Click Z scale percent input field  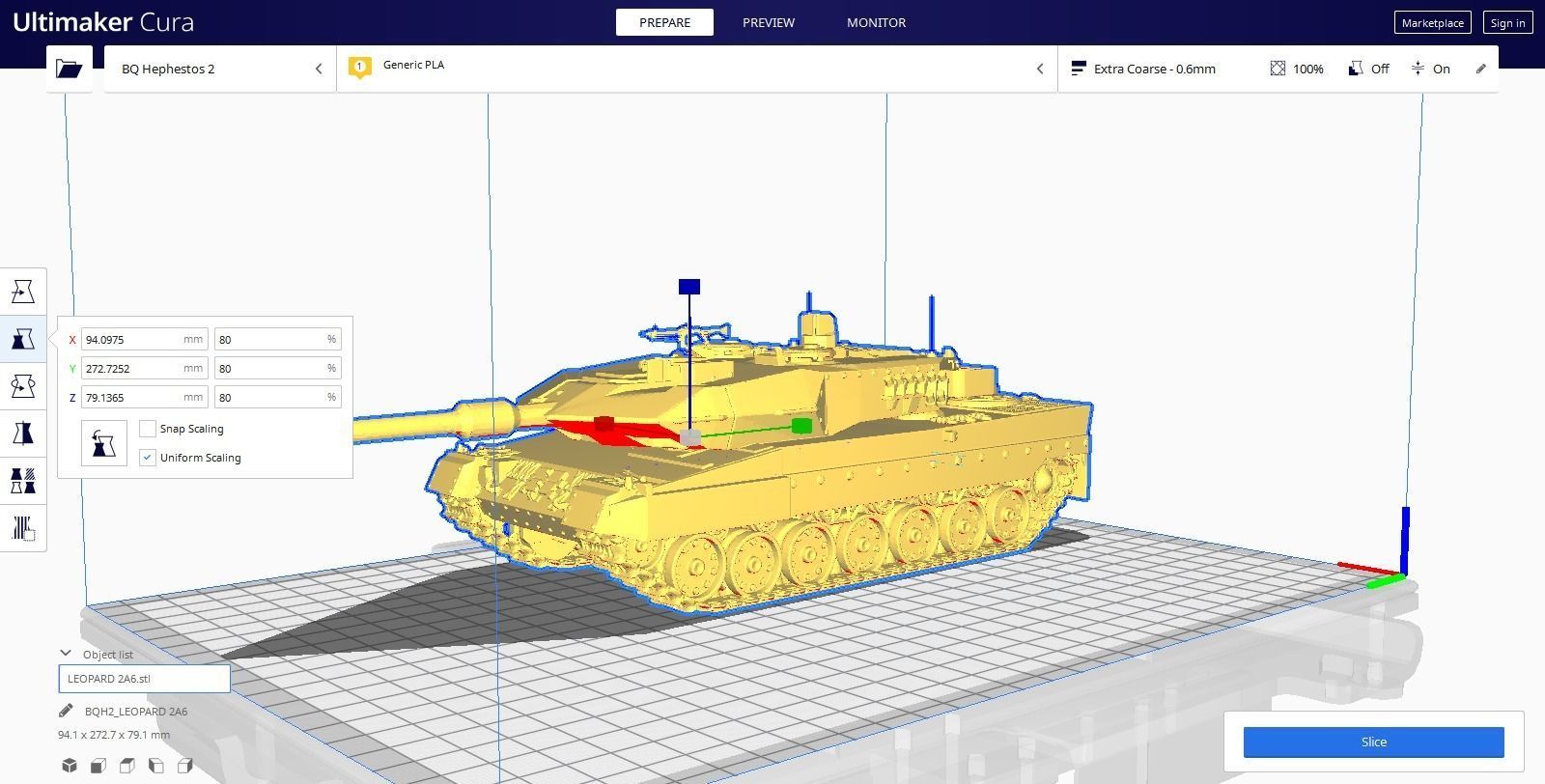pos(277,398)
